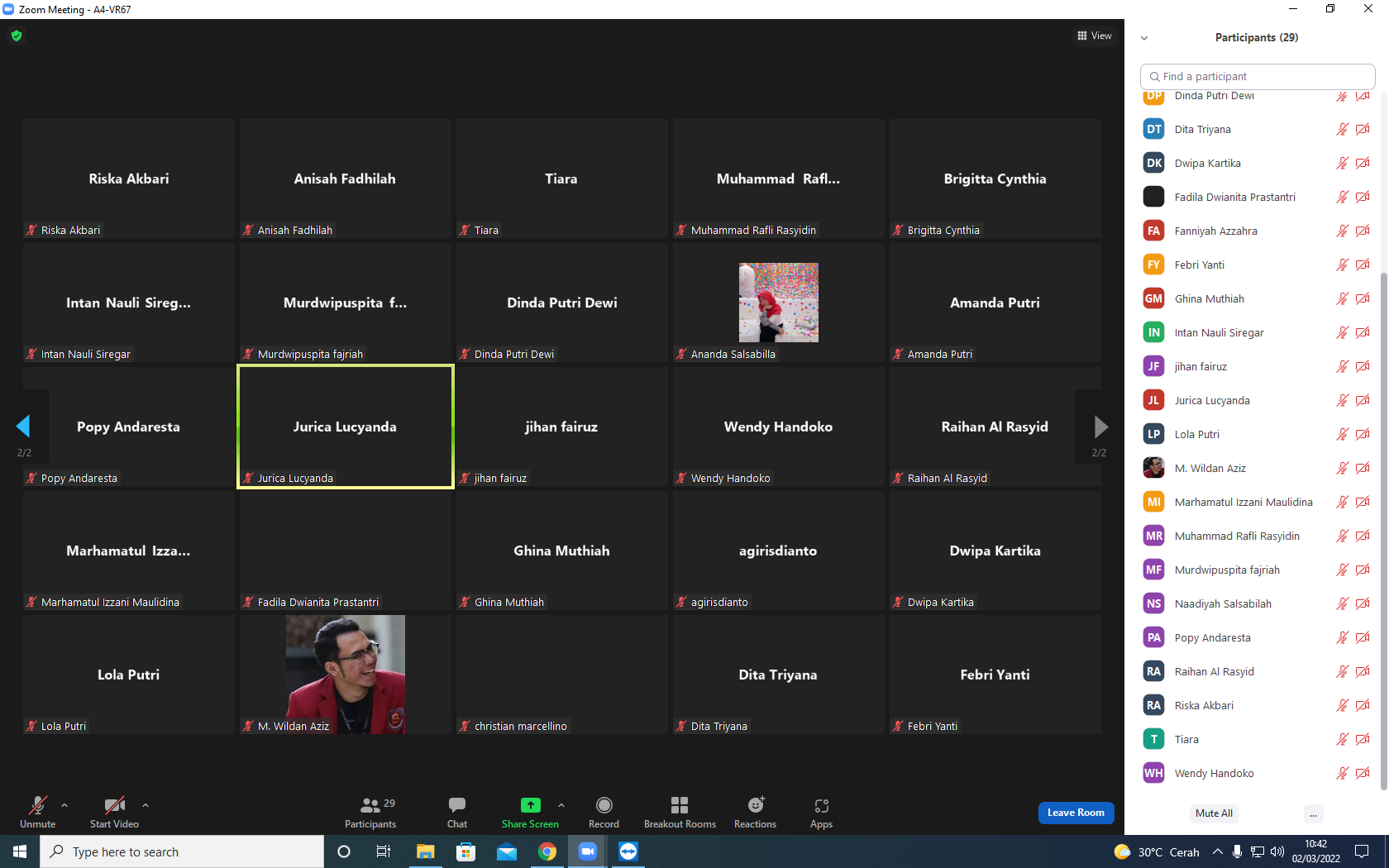1389x868 pixels.
Task: Click the Find a participant search field
Action: pos(1258,76)
